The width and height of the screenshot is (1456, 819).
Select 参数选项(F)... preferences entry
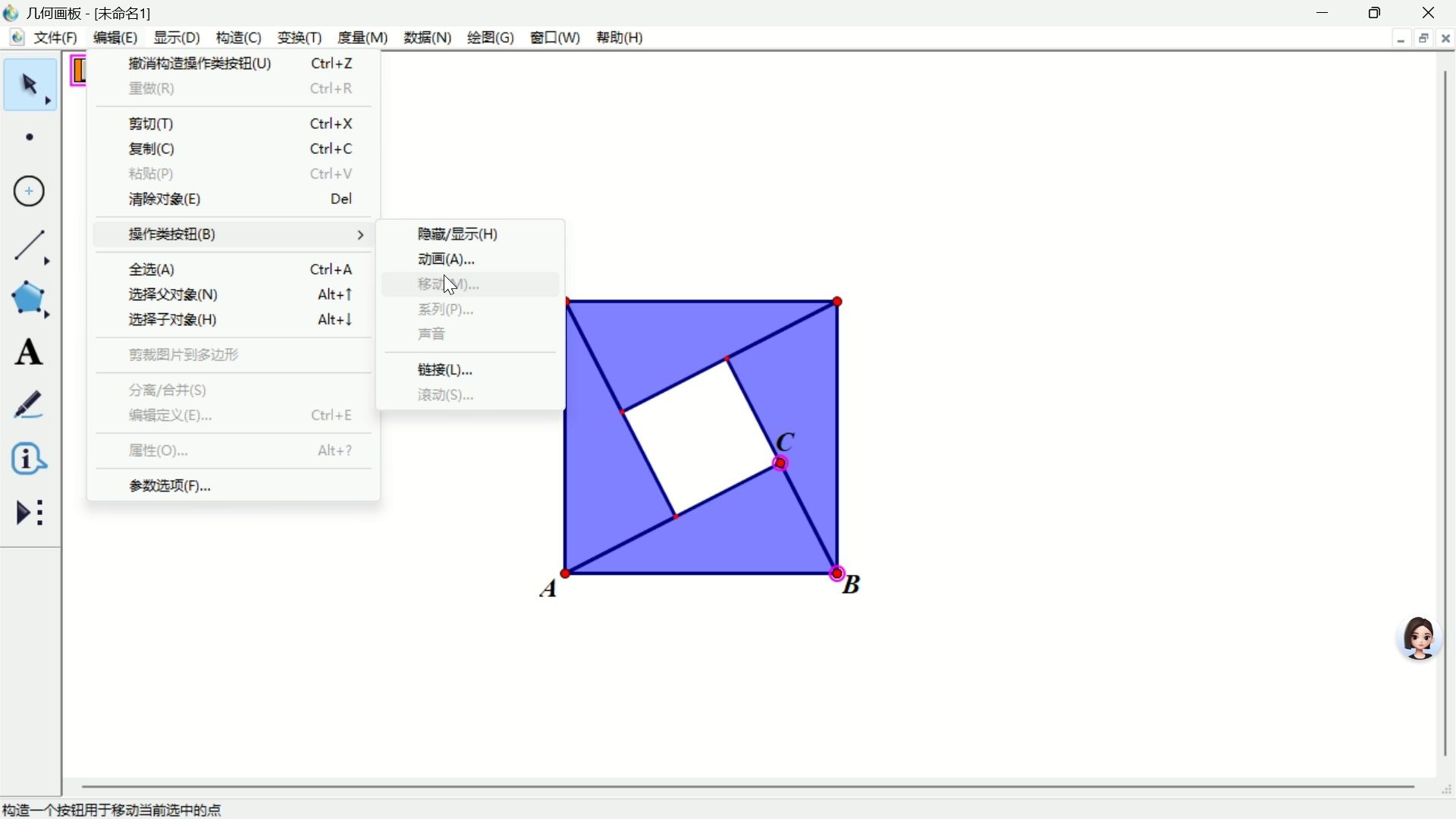tap(170, 486)
